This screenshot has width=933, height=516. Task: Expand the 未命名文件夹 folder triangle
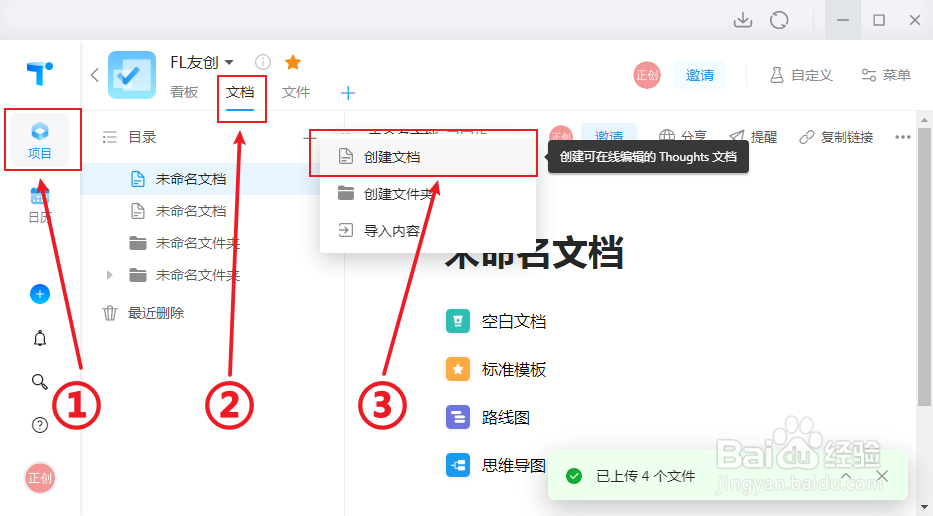[109, 275]
